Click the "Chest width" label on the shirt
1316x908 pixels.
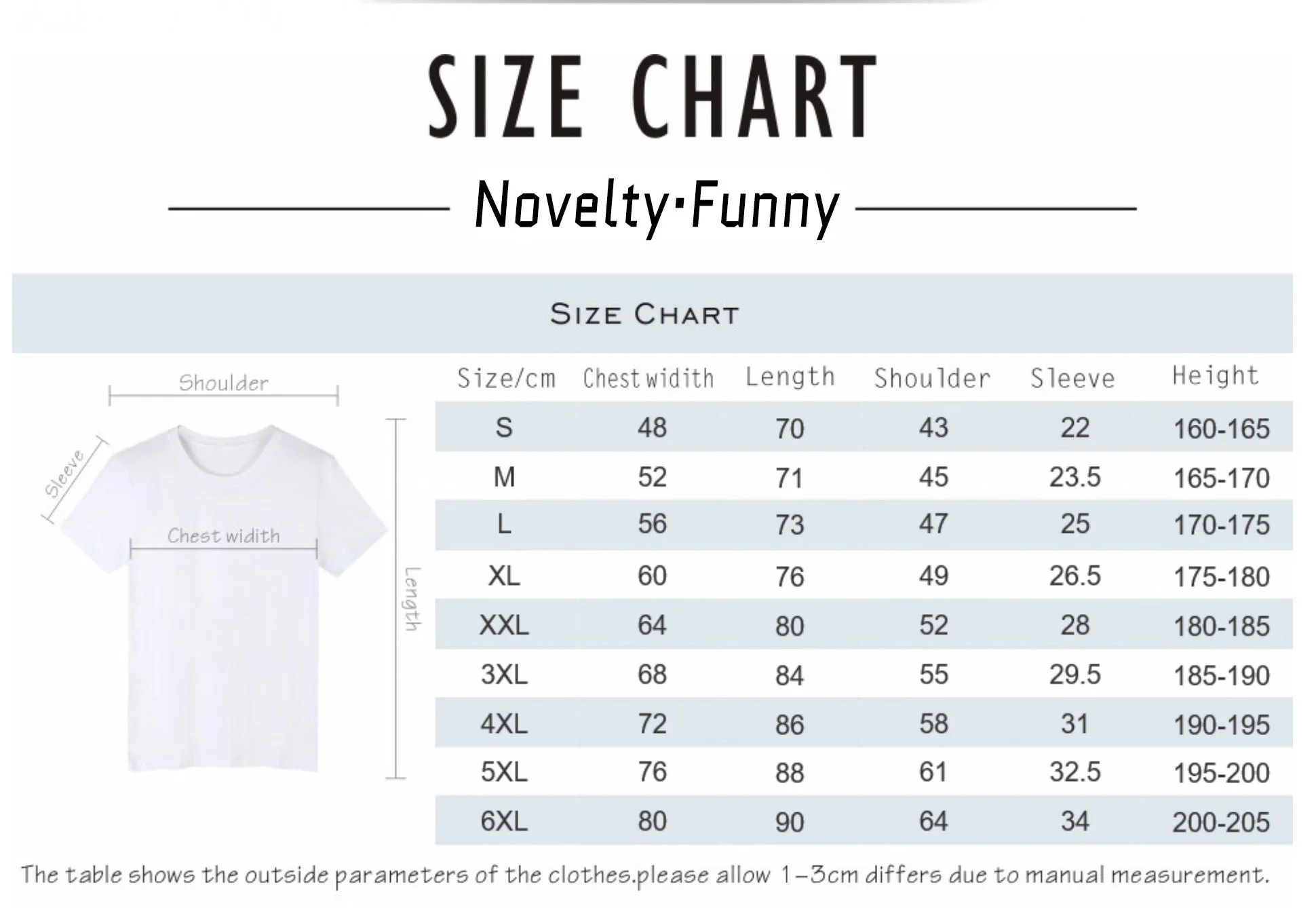click(223, 536)
